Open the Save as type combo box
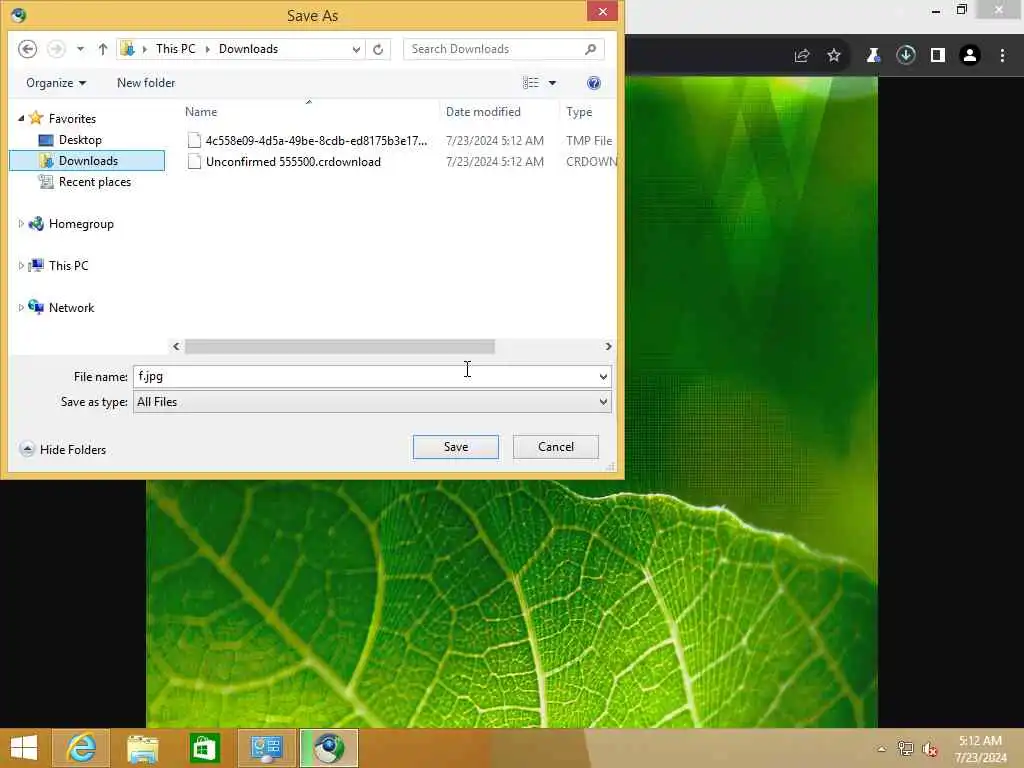 [372, 402]
